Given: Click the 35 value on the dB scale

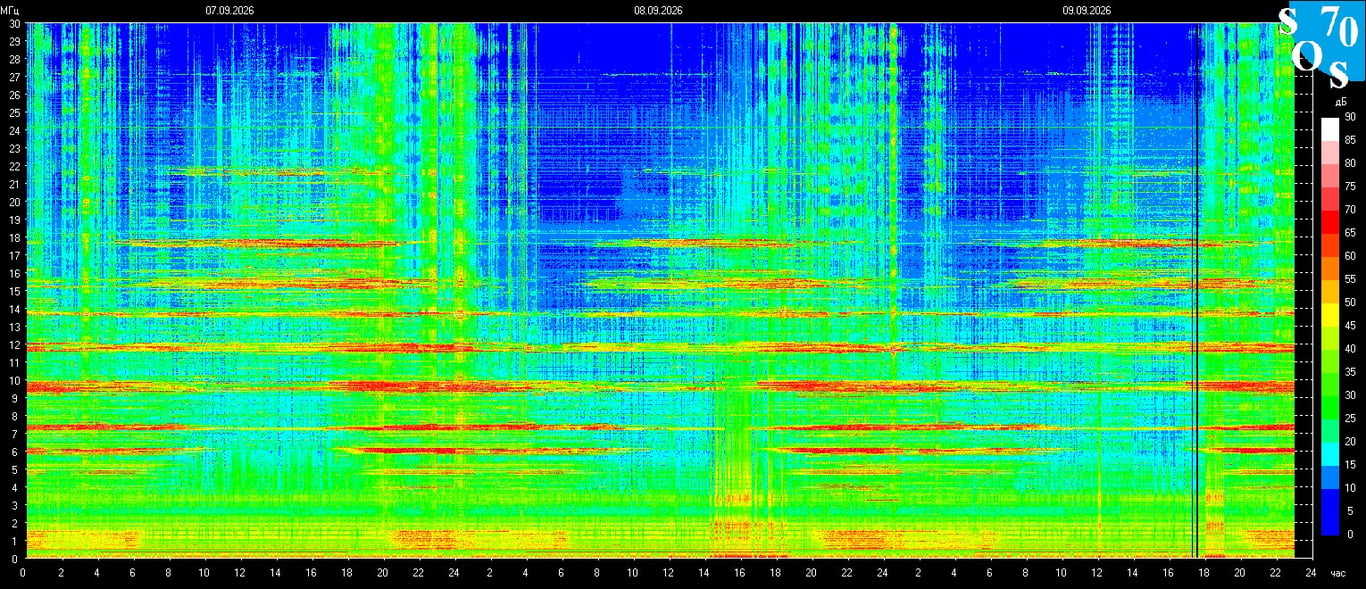Looking at the screenshot, I should (x=1350, y=372).
